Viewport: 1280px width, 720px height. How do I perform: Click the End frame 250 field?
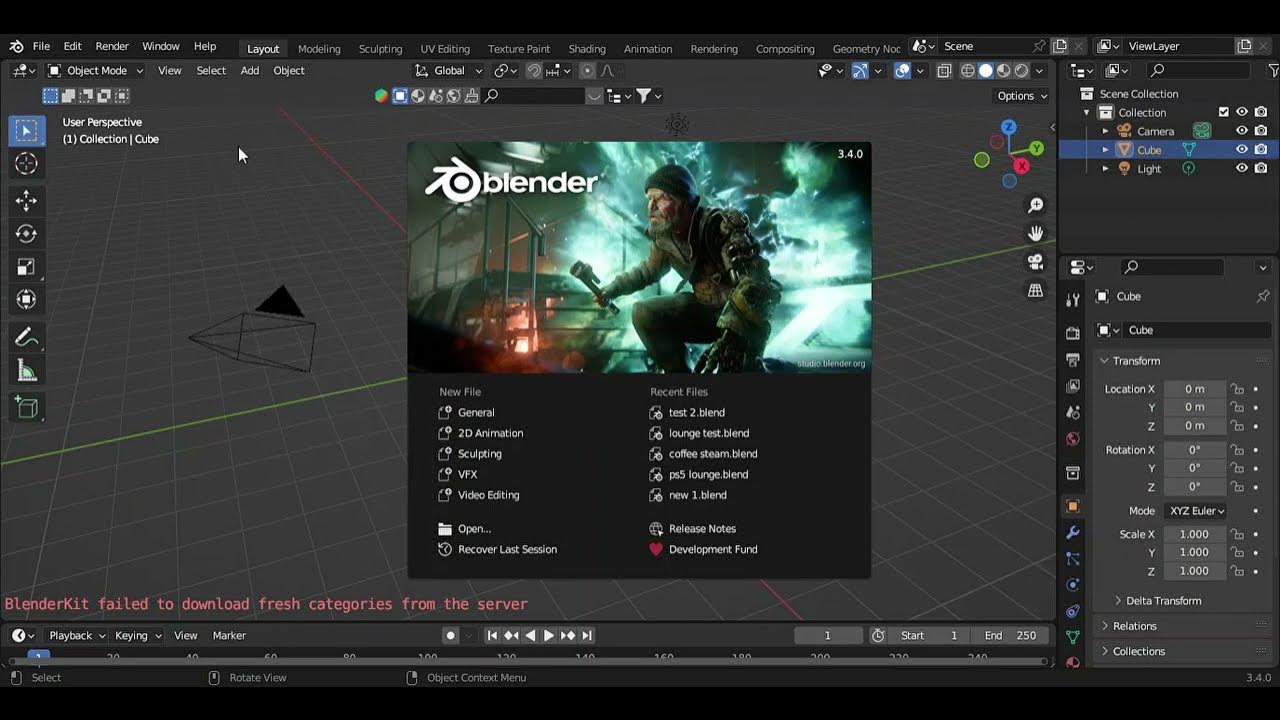point(1010,636)
